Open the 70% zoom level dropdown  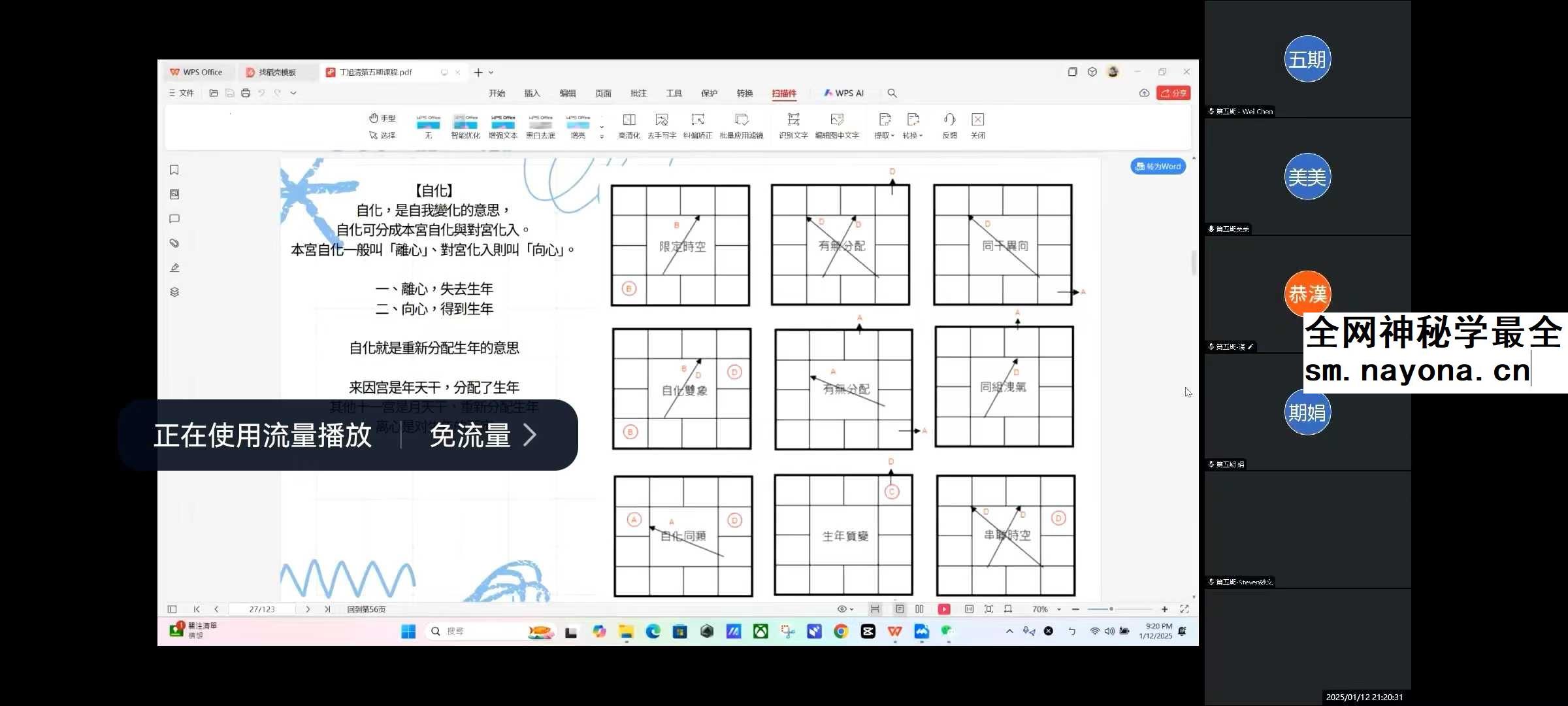1046,609
